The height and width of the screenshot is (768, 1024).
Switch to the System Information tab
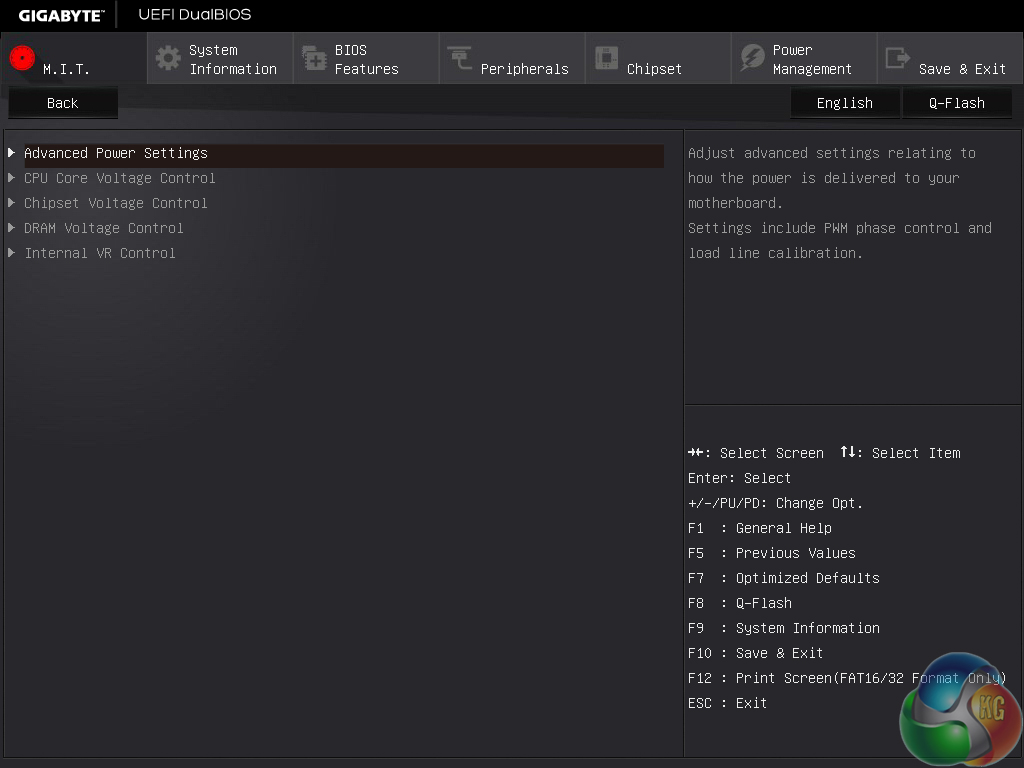[232, 59]
